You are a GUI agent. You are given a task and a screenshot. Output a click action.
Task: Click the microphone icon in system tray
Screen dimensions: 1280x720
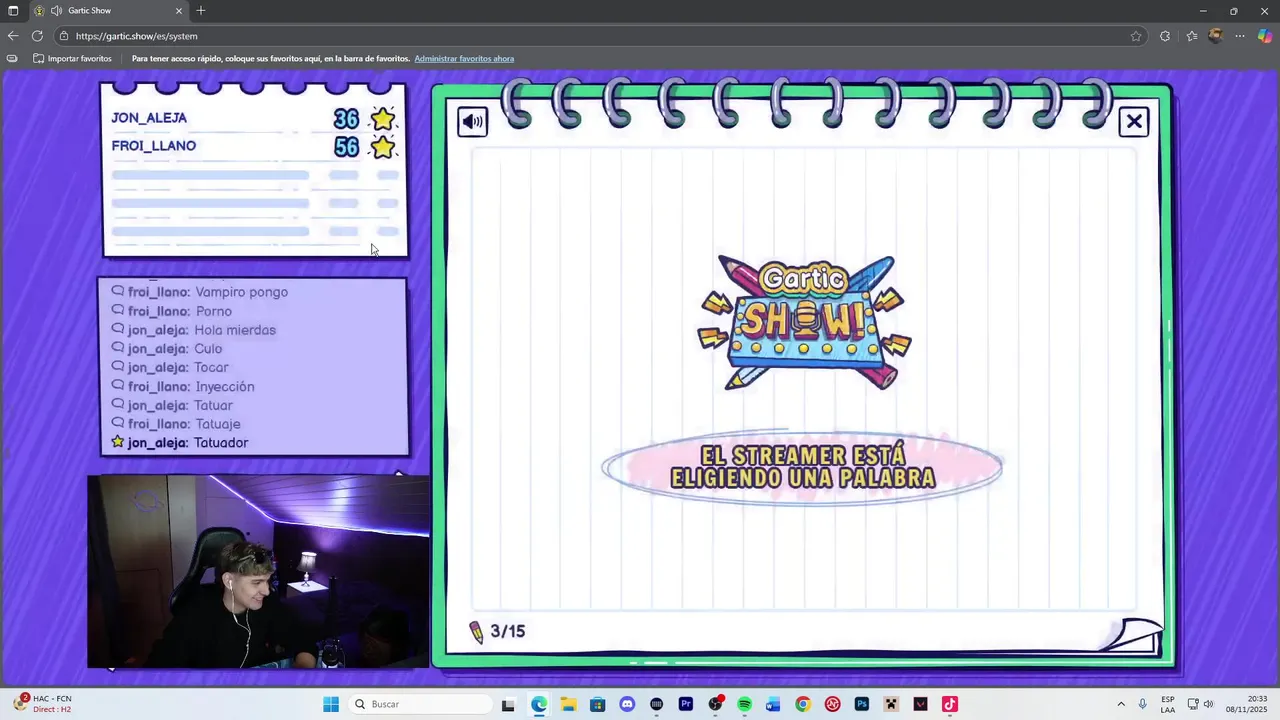(1142, 704)
